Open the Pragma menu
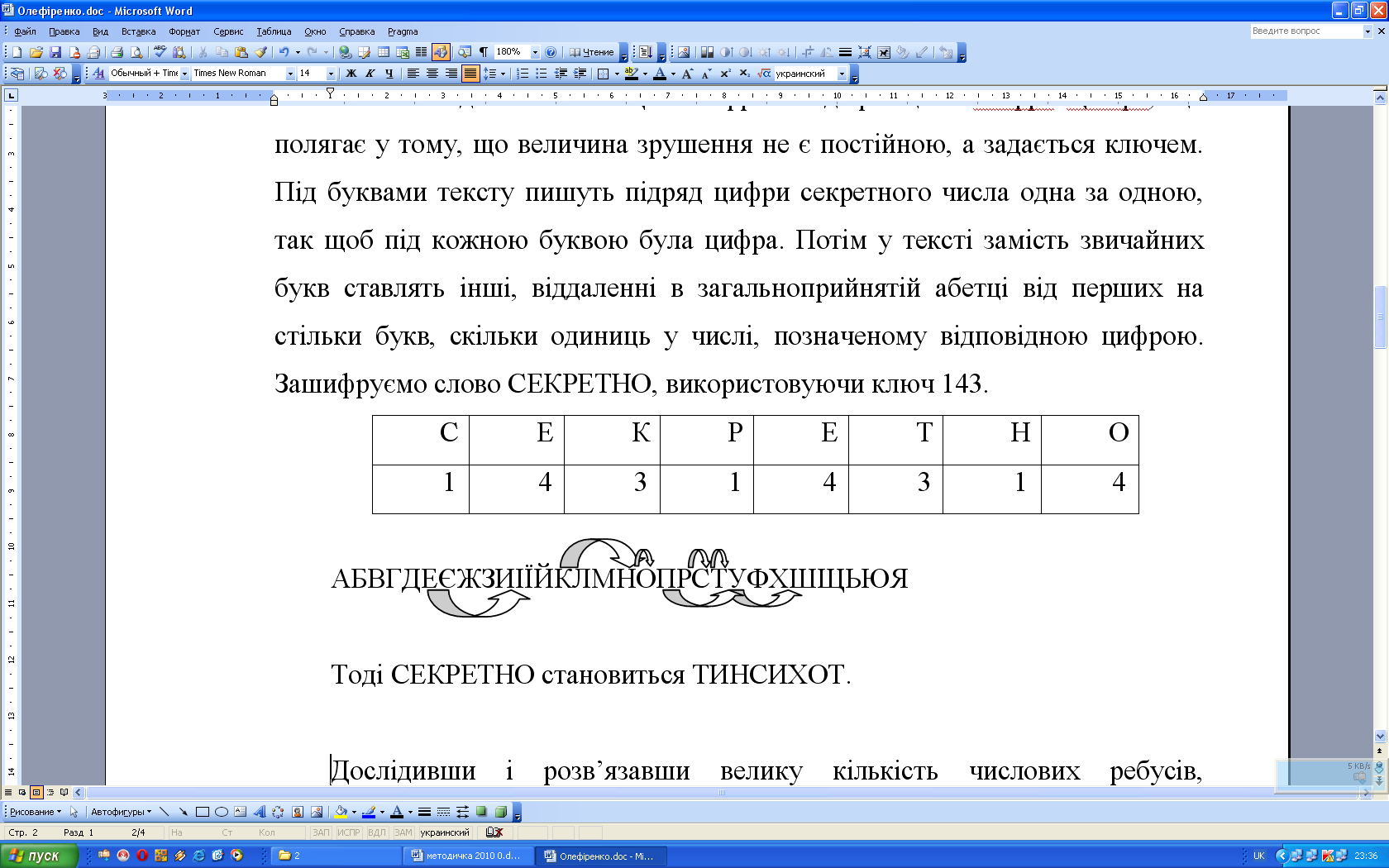This screenshot has width=1389, height=868. tap(403, 31)
